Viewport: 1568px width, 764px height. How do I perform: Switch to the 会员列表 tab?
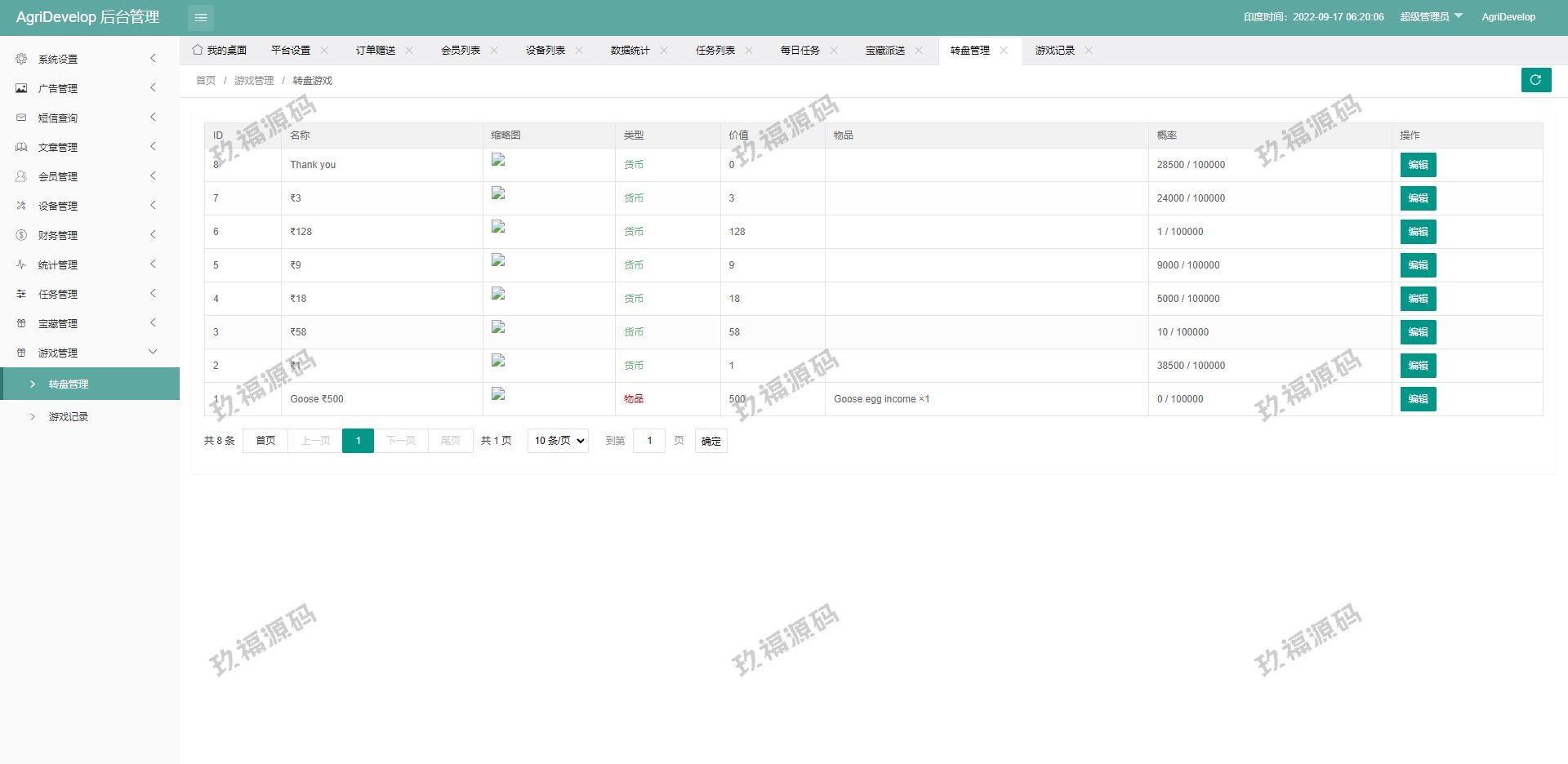(460, 51)
